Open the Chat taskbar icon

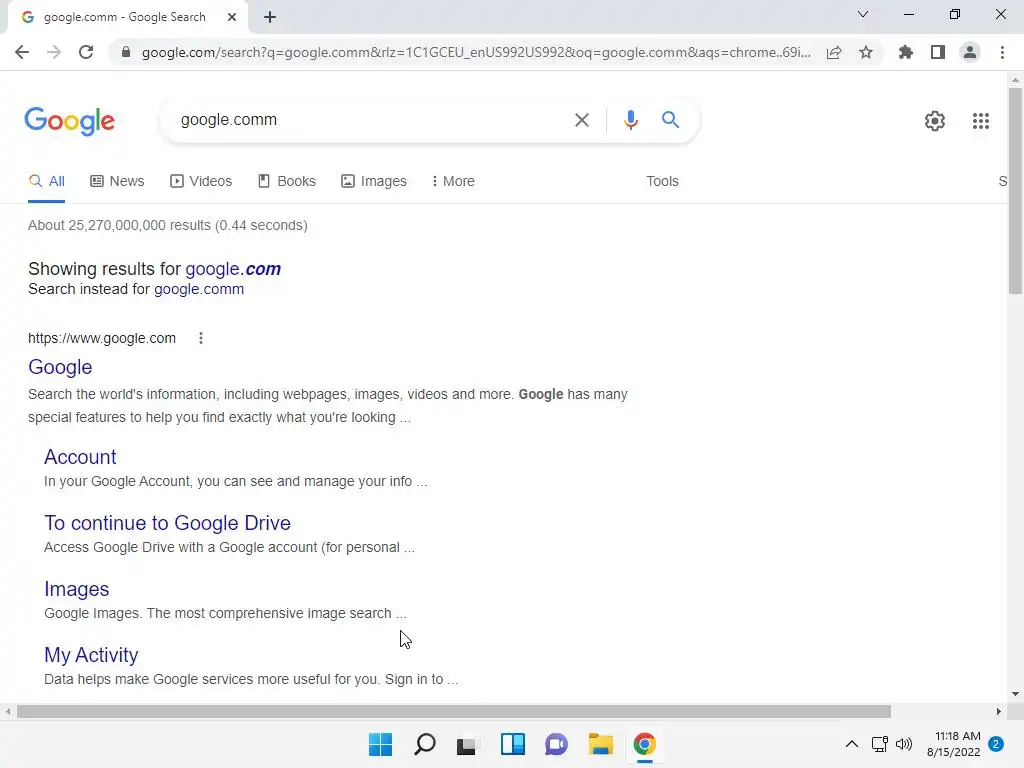(556, 744)
